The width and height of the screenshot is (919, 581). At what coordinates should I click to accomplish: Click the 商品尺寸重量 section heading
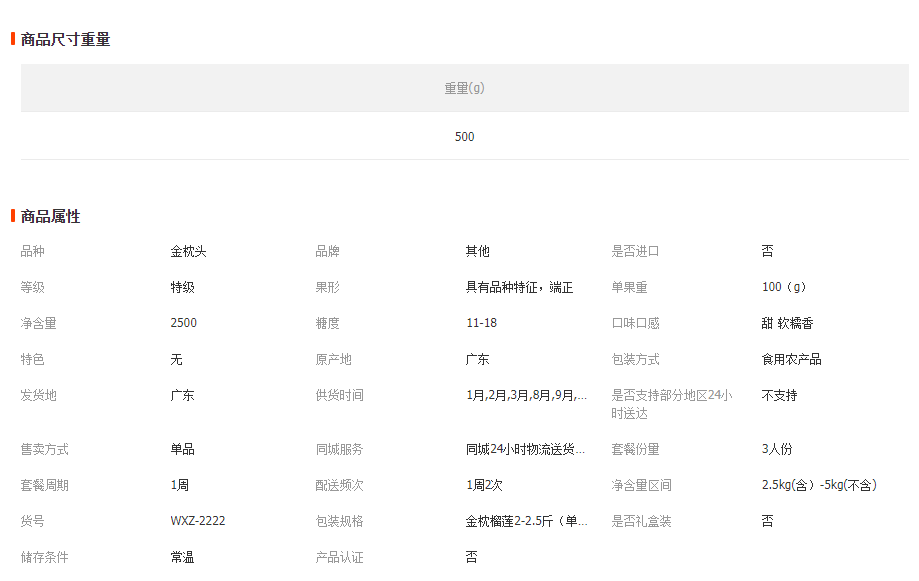[x=65, y=39]
